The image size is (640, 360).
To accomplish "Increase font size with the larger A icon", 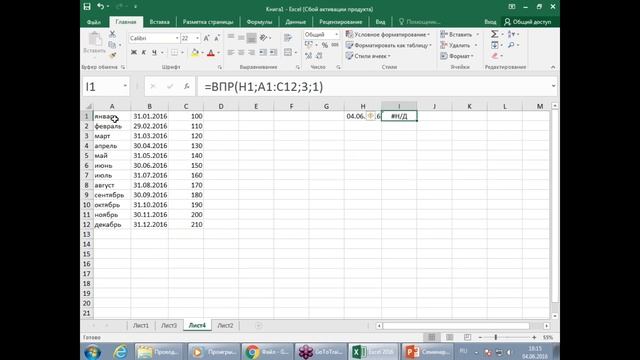I will [x=207, y=38].
